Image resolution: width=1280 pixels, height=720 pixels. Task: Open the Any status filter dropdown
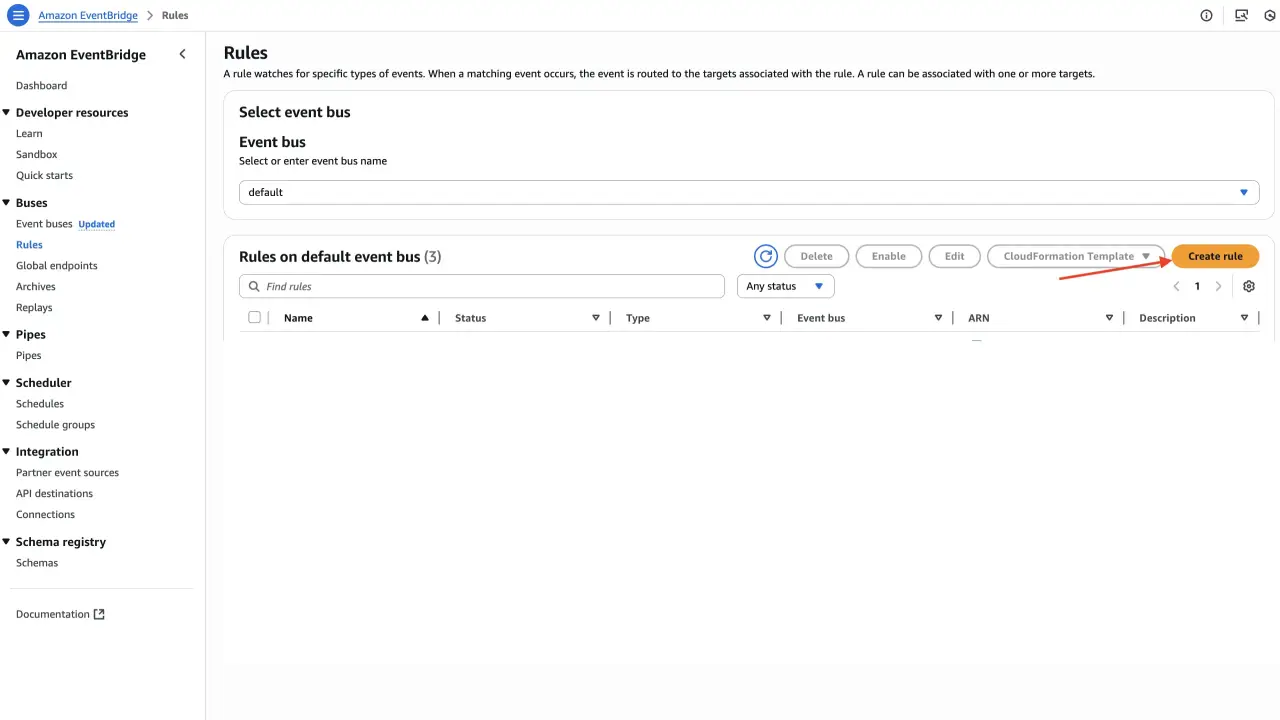click(785, 287)
